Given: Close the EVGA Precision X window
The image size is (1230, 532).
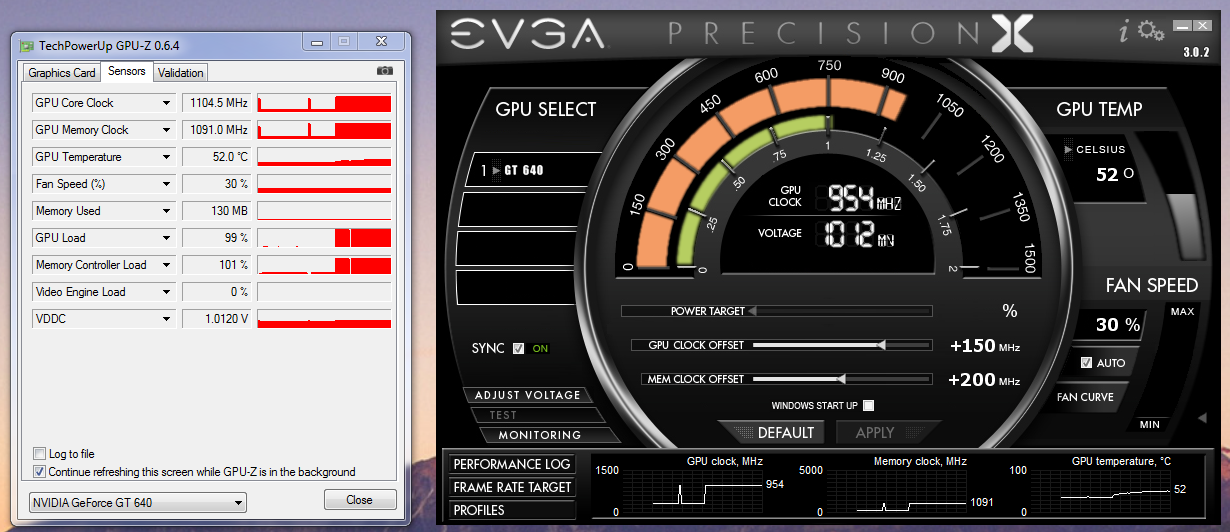Looking at the screenshot, I should pyautogui.click(x=1202, y=25).
